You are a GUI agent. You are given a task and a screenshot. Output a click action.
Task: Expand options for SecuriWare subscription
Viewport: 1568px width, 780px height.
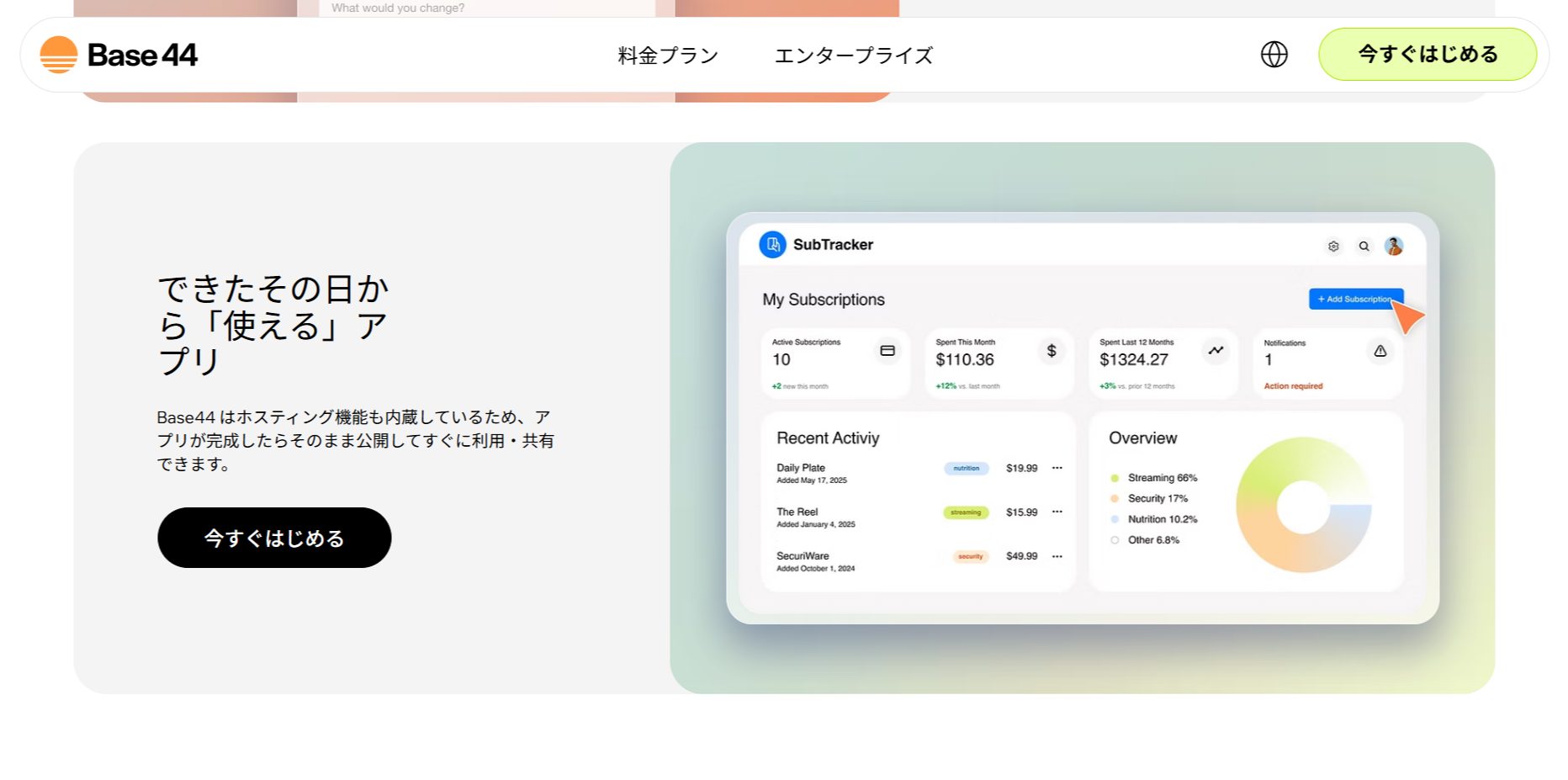[x=1057, y=556]
